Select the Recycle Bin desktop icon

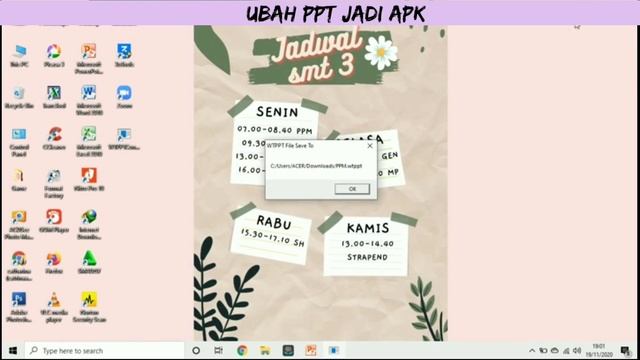[19, 97]
